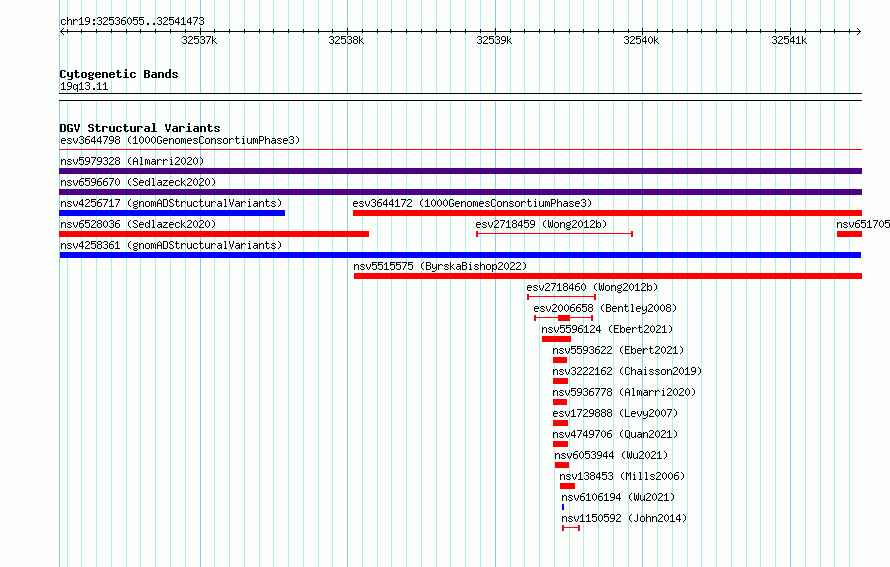Screen dimensions: 890x567
Task: Click the 32539k ruler tick label
Action: [494, 40]
